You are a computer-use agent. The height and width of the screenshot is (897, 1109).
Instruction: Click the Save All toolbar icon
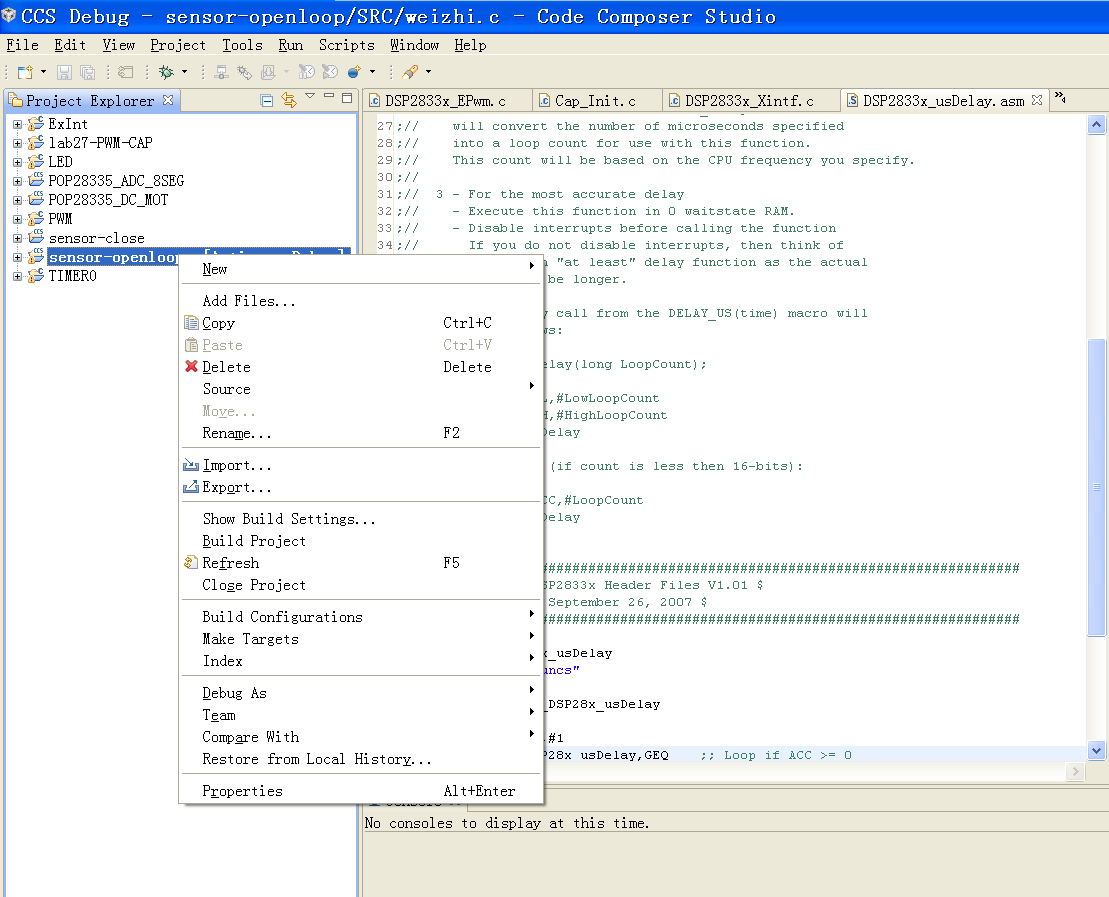tap(88, 72)
